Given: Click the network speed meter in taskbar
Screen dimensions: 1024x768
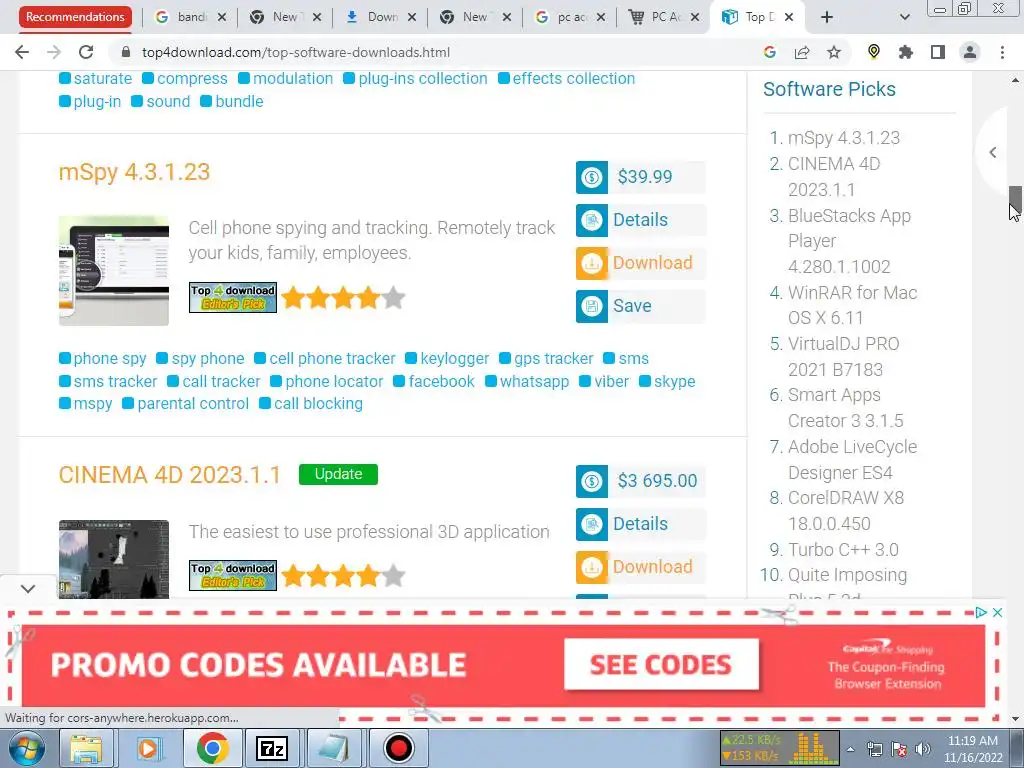Looking at the screenshot, I should 779,748.
